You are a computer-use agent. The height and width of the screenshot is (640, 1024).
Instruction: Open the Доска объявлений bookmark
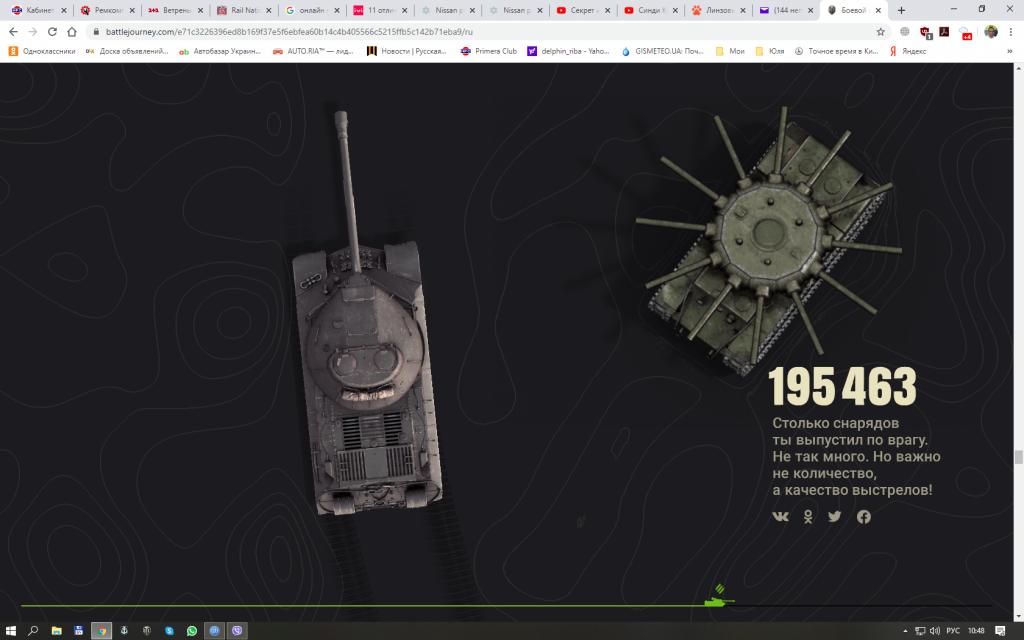pyautogui.click(x=127, y=51)
